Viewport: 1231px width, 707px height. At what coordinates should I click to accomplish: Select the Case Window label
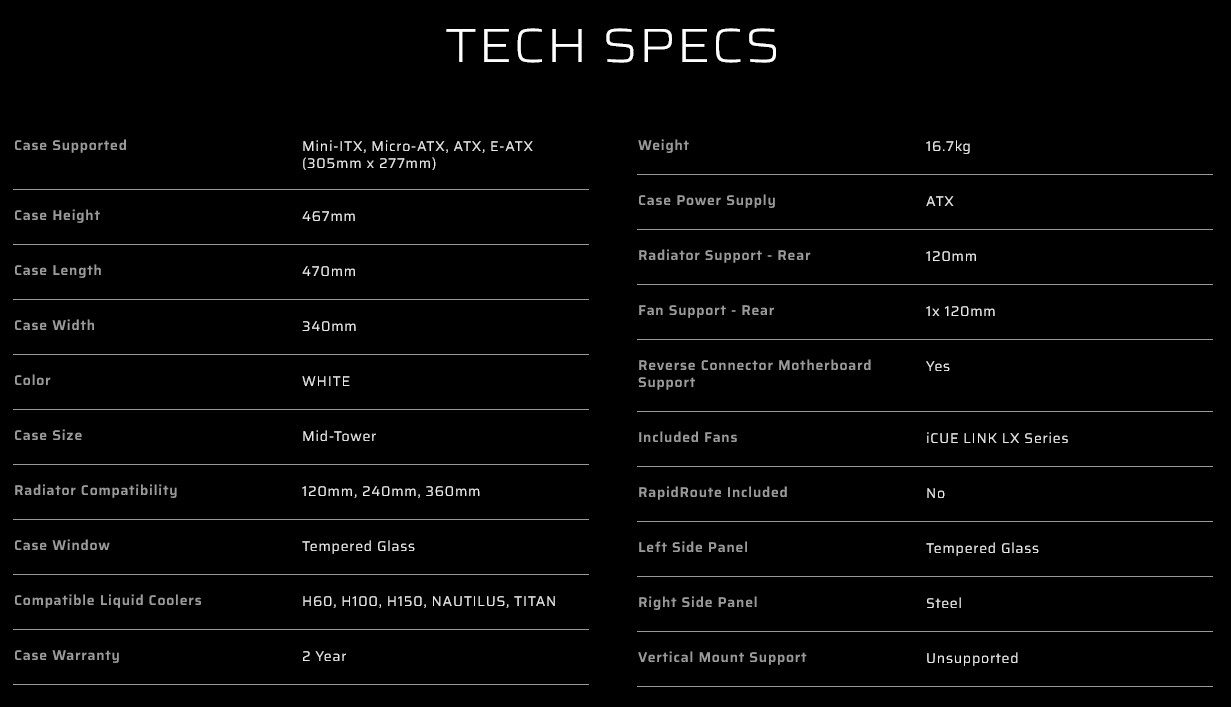tap(62, 546)
